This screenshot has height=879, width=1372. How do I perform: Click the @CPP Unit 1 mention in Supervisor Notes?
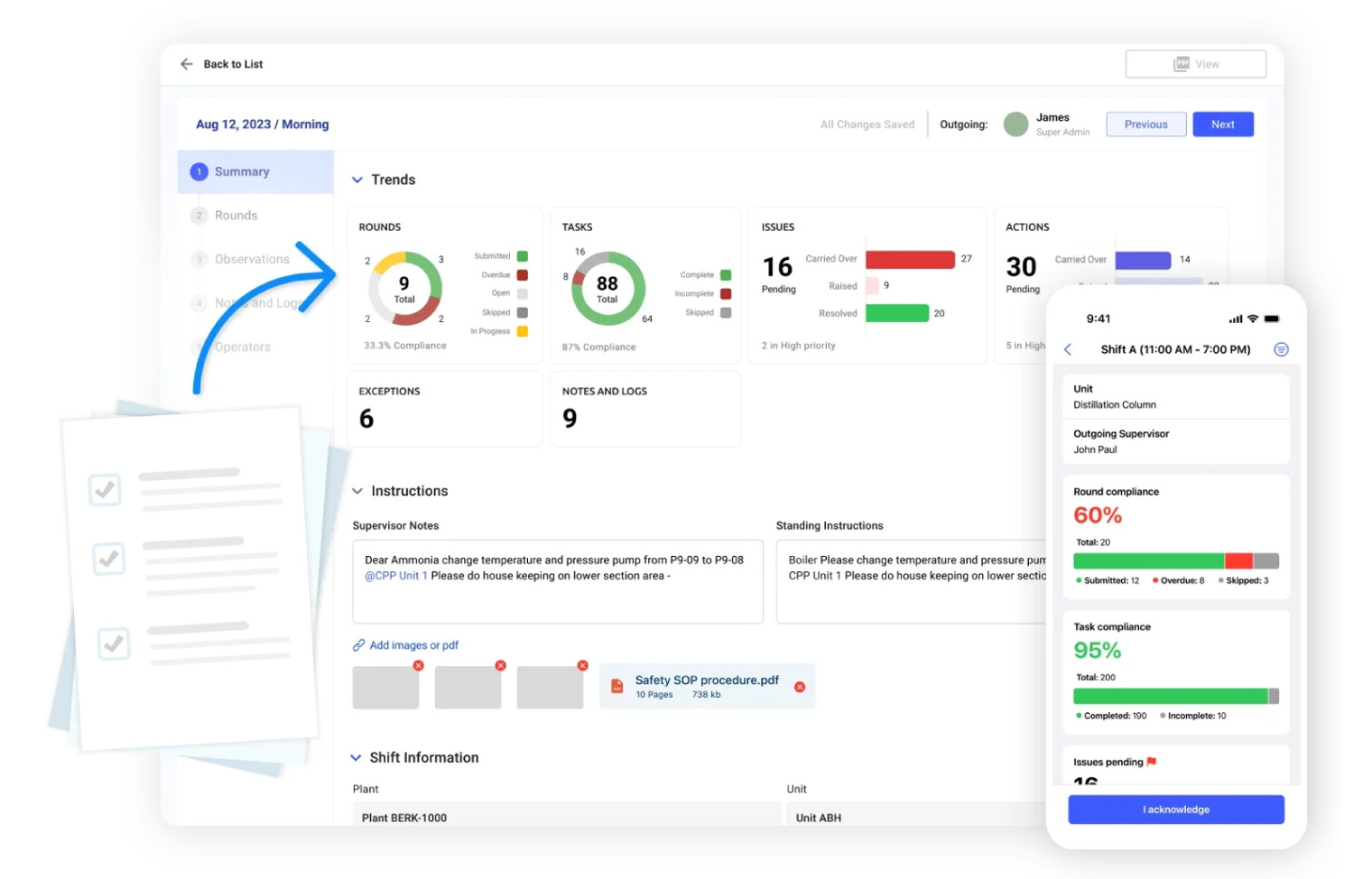click(x=397, y=575)
